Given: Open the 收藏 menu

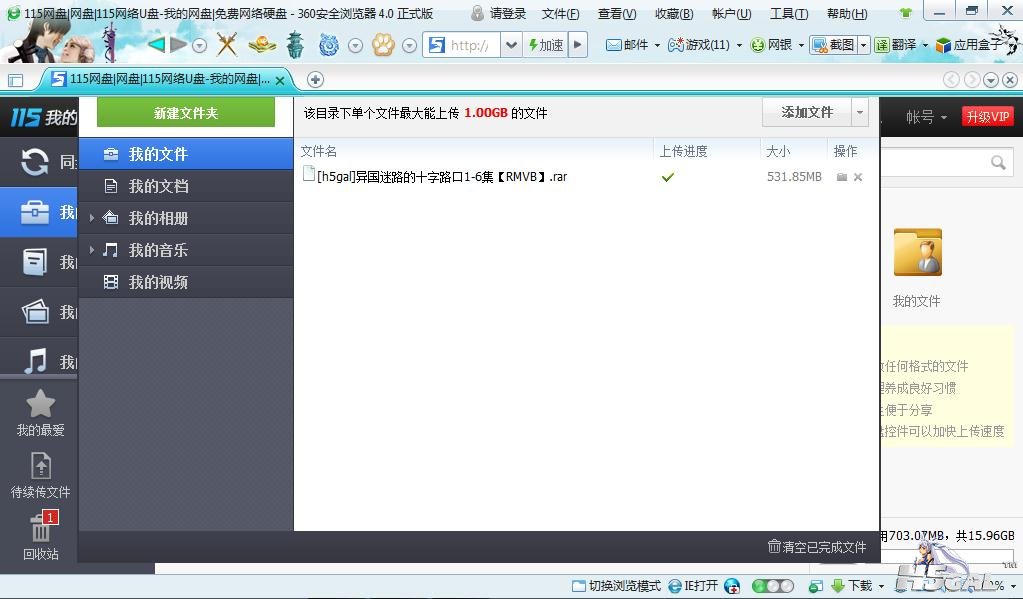Looking at the screenshot, I should click(x=673, y=13).
